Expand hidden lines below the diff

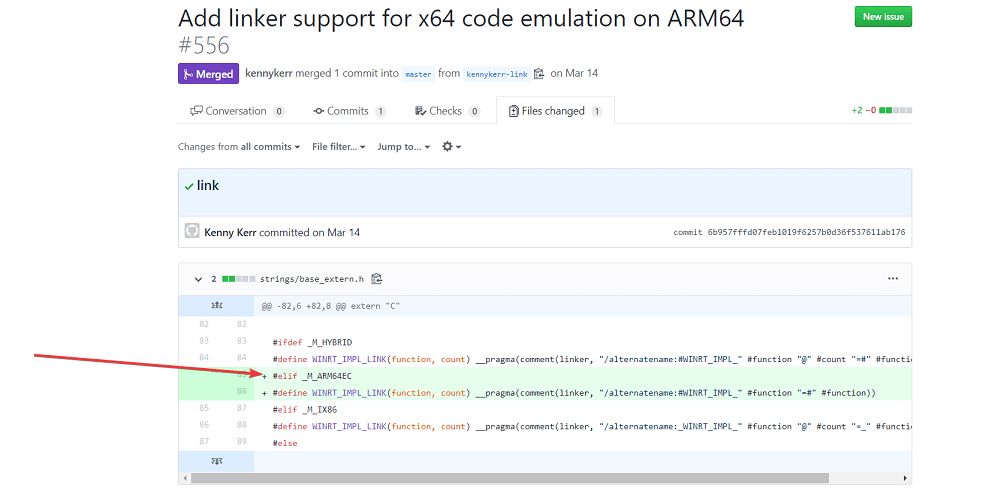coord(216,461)
